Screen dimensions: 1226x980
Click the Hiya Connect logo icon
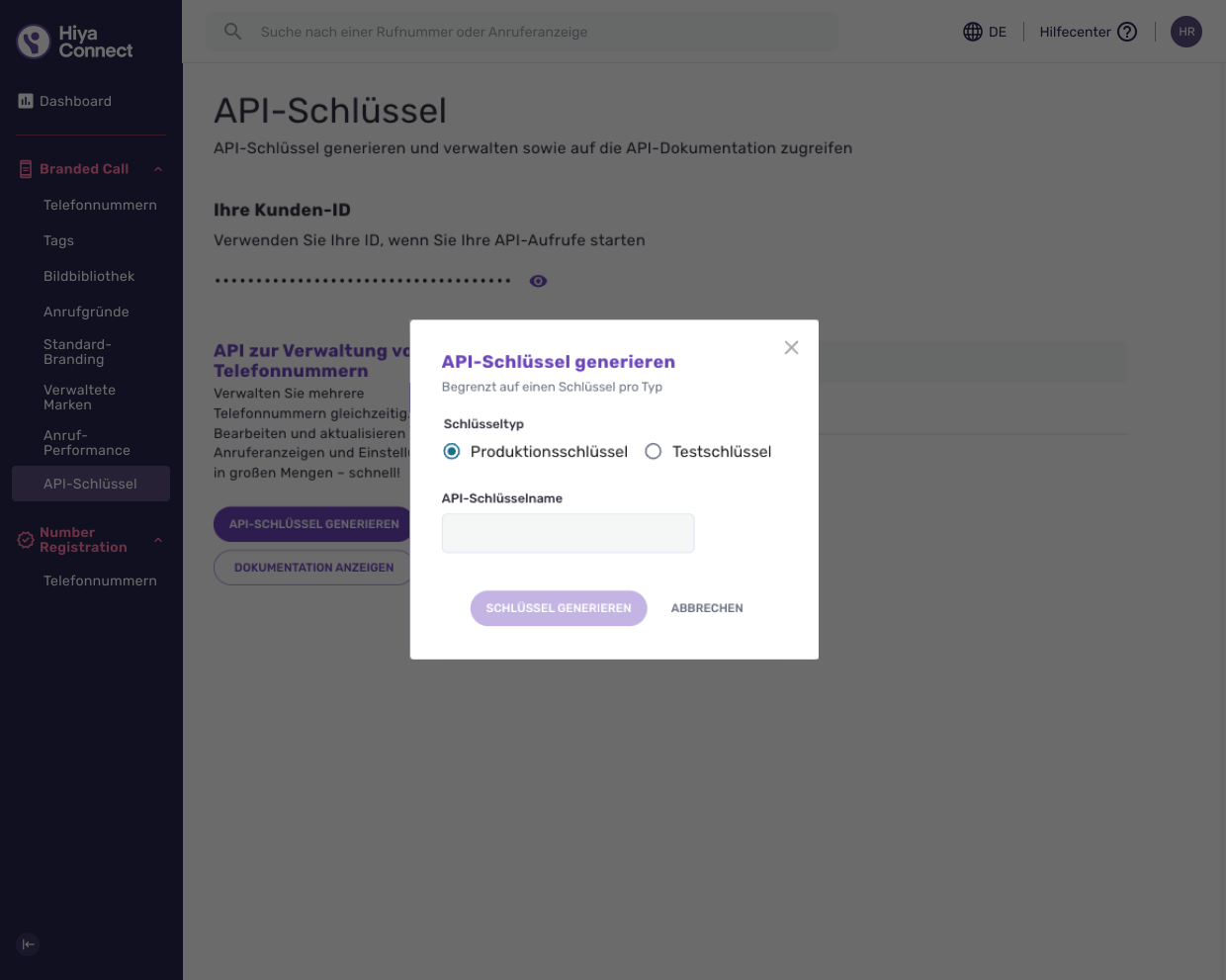34,42
